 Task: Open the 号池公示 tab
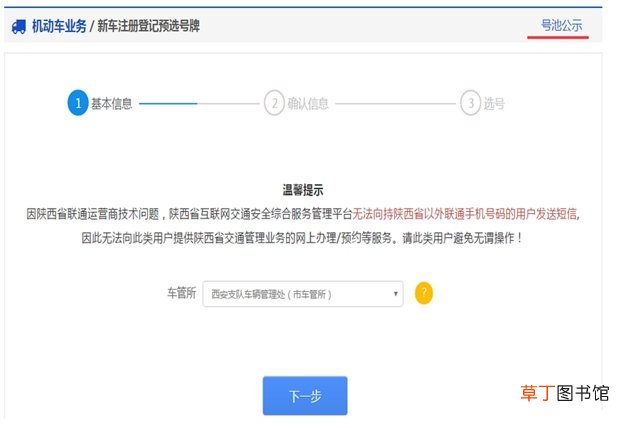[561, 26]
